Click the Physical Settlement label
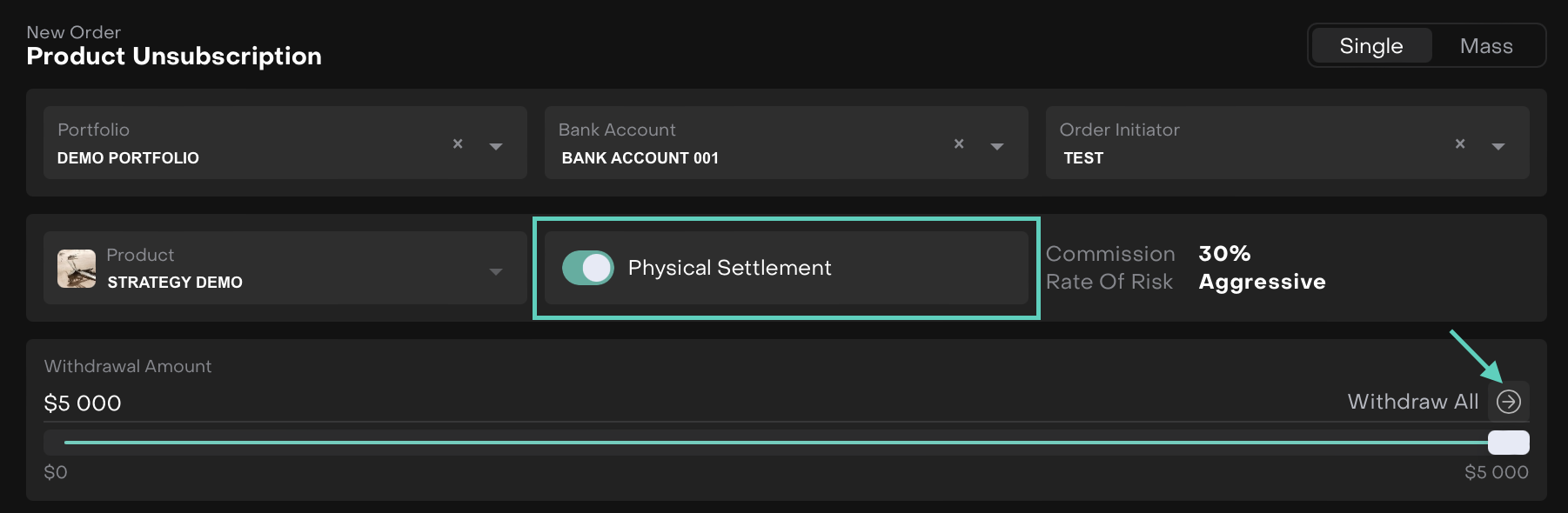1568x513 pixels. (729, 268)
